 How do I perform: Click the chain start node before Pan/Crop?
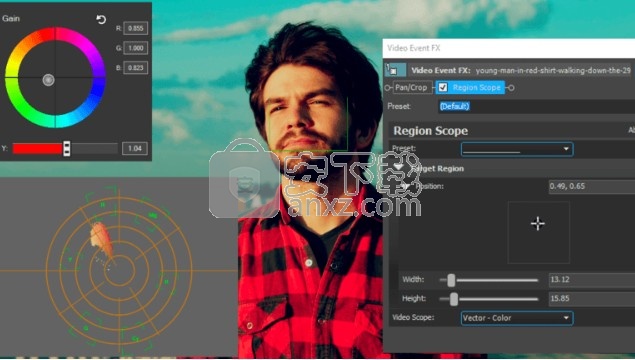tap(388, 87)
